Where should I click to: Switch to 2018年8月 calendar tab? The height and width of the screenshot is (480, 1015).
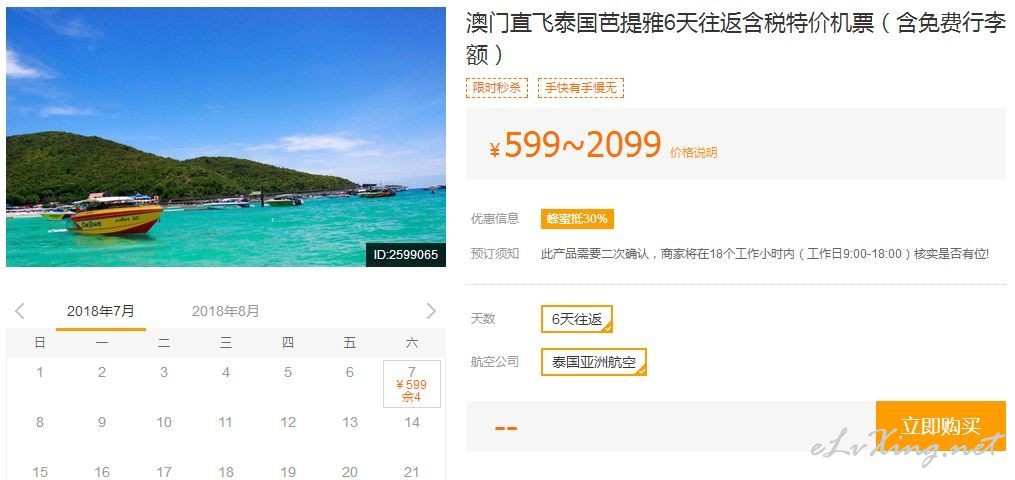[x=225, y=311]
